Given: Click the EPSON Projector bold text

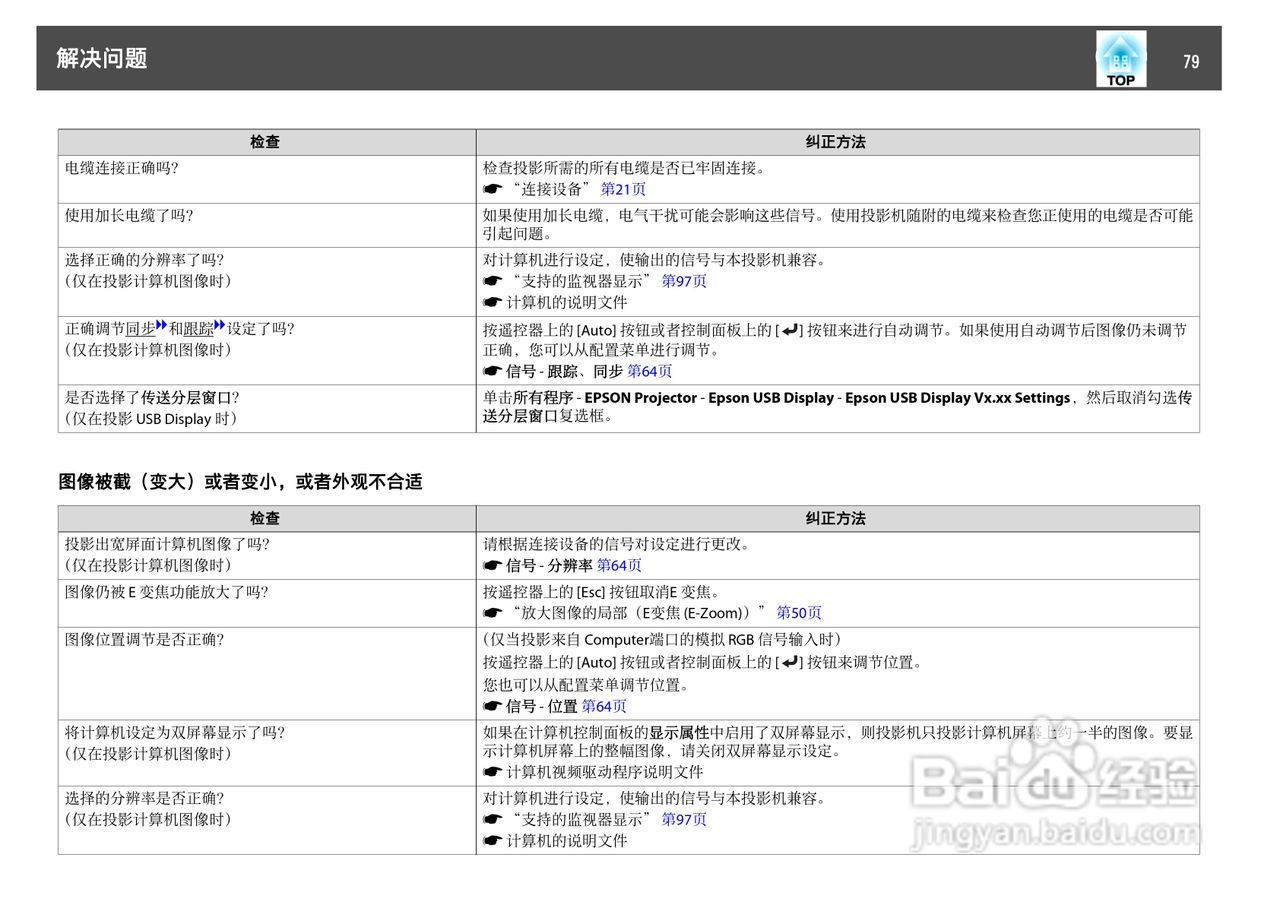Looking at the screenshot, I should click(x=640, y=398).
